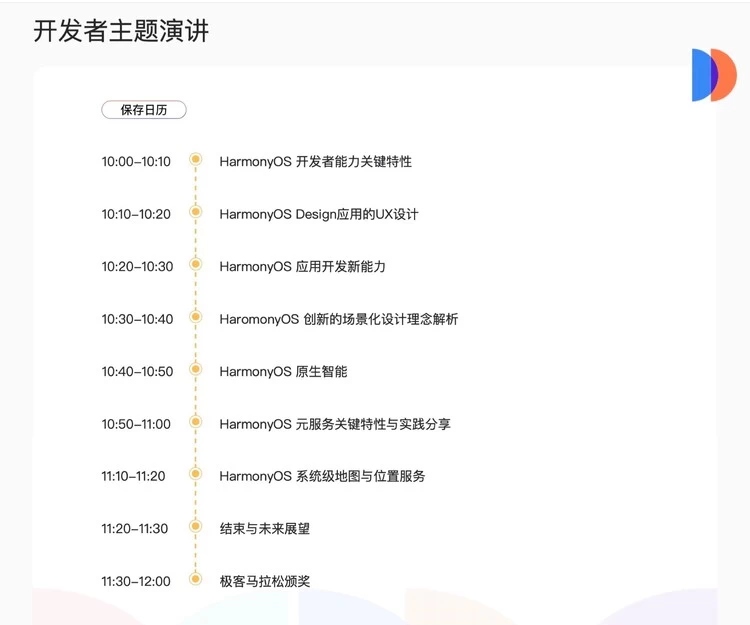The image size is (750, 625).
Task: Click the timeline dot beside 11:30–12:00
Action: tap(196, 579)
